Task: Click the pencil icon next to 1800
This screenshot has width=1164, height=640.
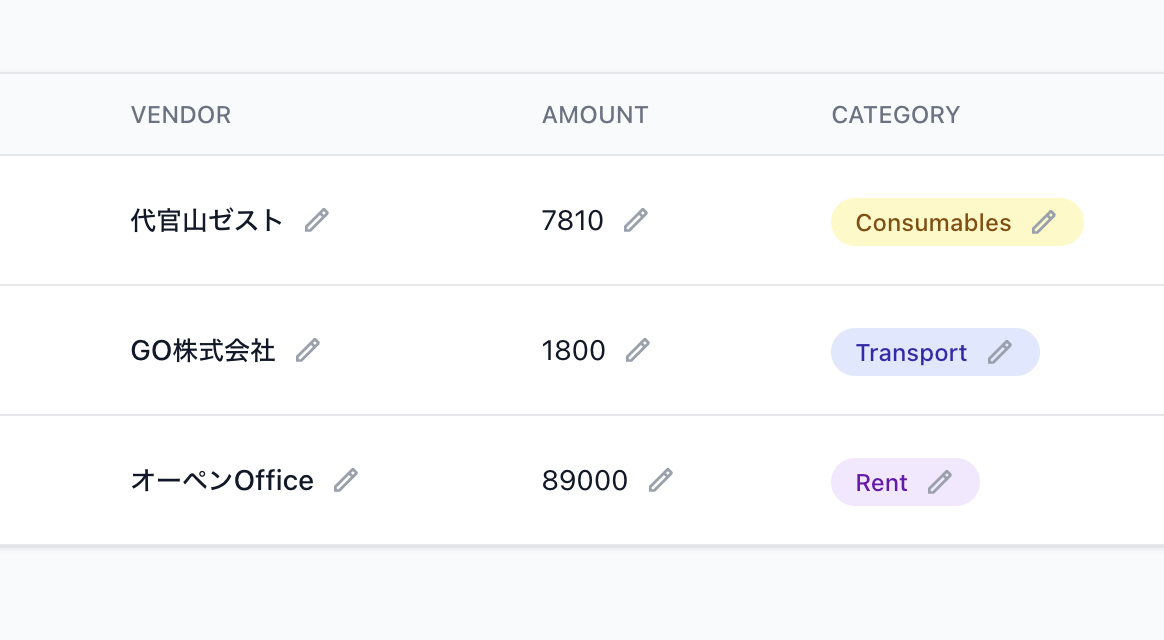Action: pos(638,350)
